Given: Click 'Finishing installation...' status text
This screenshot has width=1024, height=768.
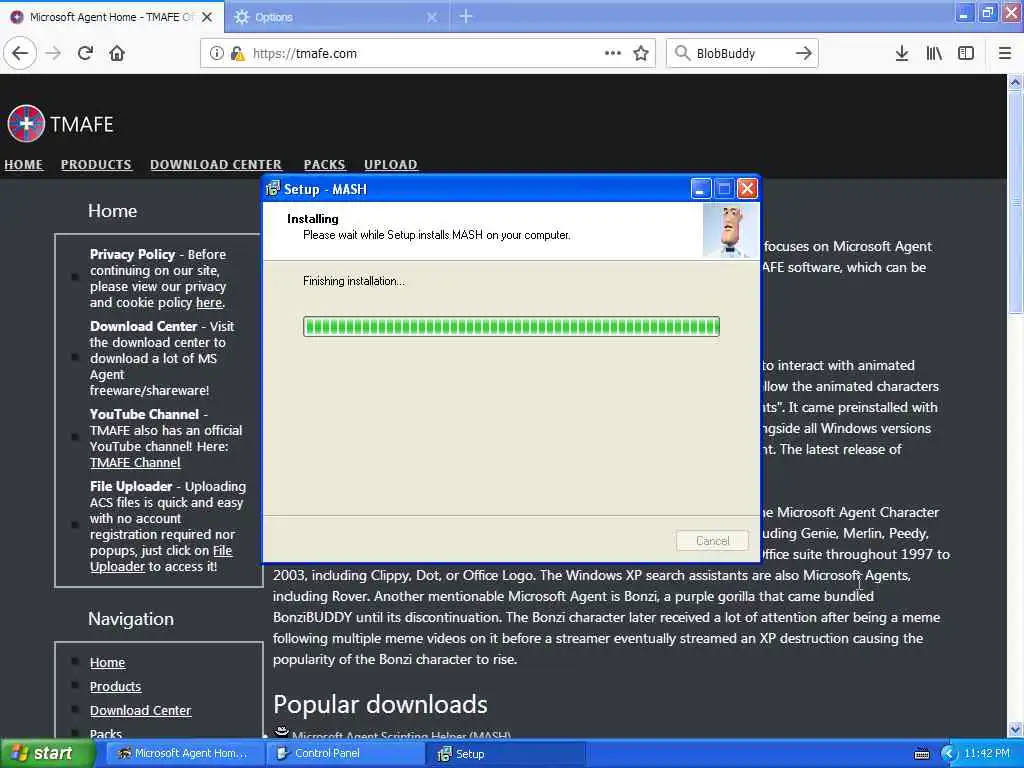Looking at the screenshot, I should click(x=354, y=281).
